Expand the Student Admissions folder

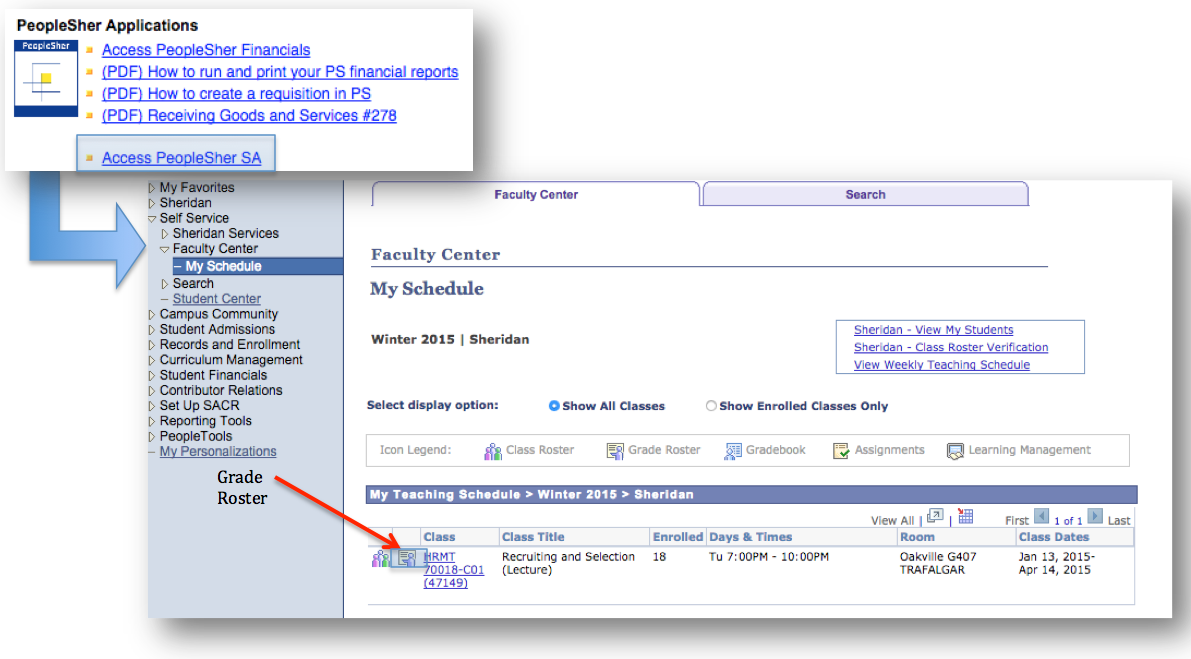tap(152, 330)
